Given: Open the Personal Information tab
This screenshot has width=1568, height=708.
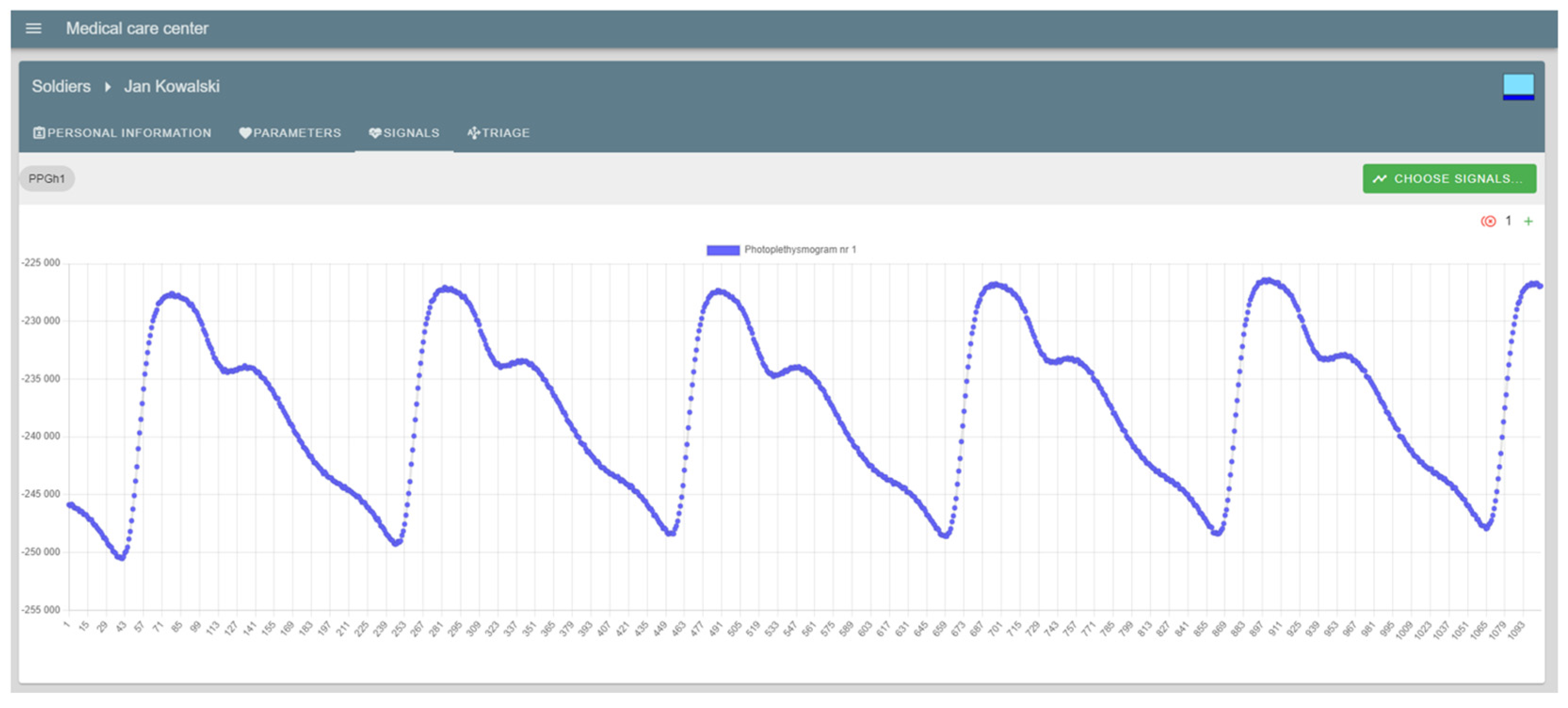Looking at the screenshot, I should (x=129, y=133).
